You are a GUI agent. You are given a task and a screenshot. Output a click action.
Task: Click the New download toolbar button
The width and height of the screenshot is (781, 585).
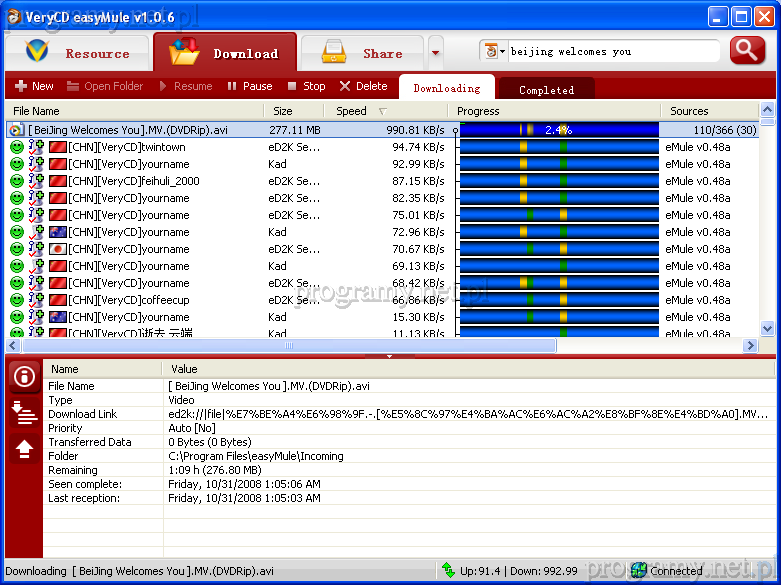(x=34, y=86)
